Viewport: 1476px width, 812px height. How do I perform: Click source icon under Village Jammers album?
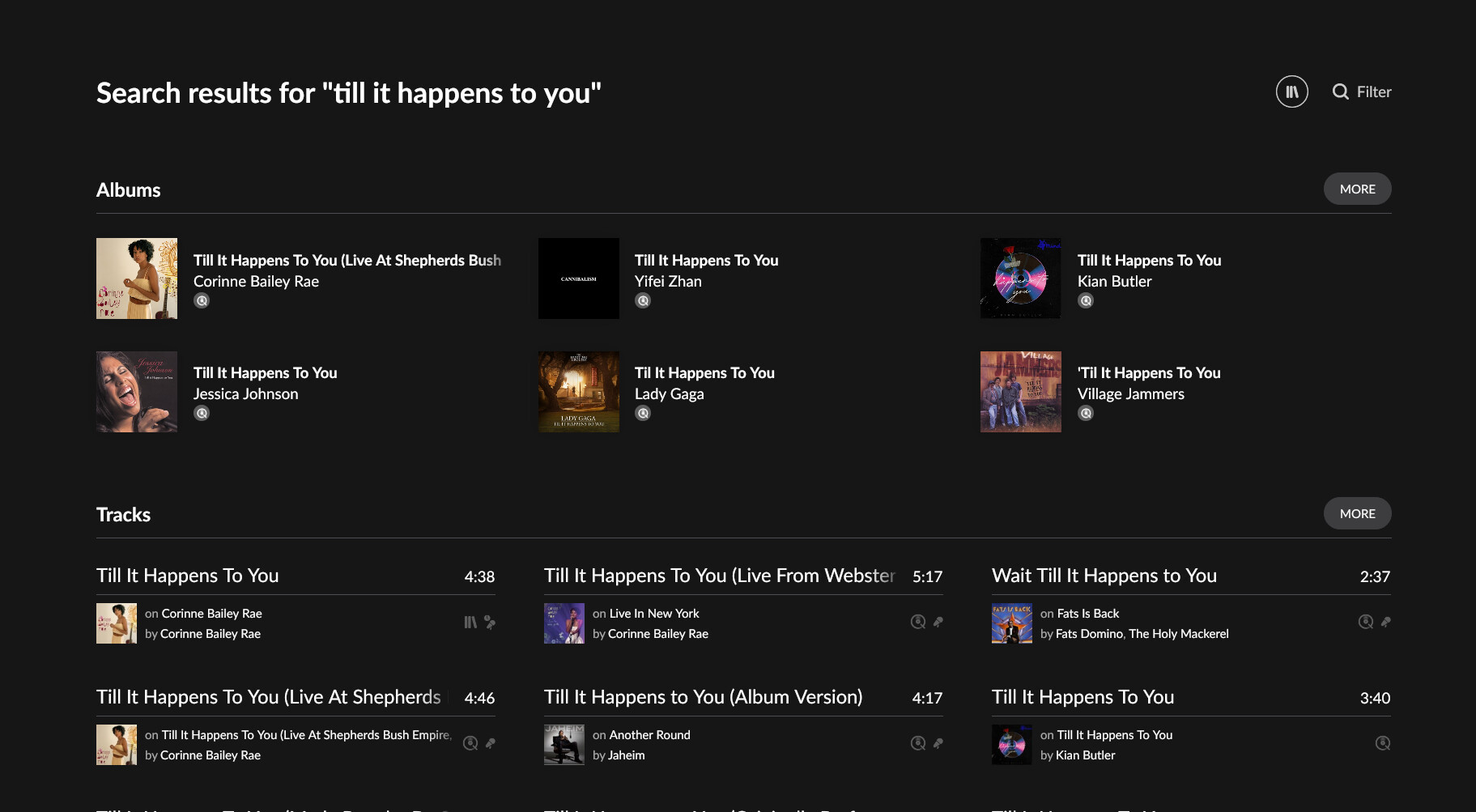[x=1086, y=413]
